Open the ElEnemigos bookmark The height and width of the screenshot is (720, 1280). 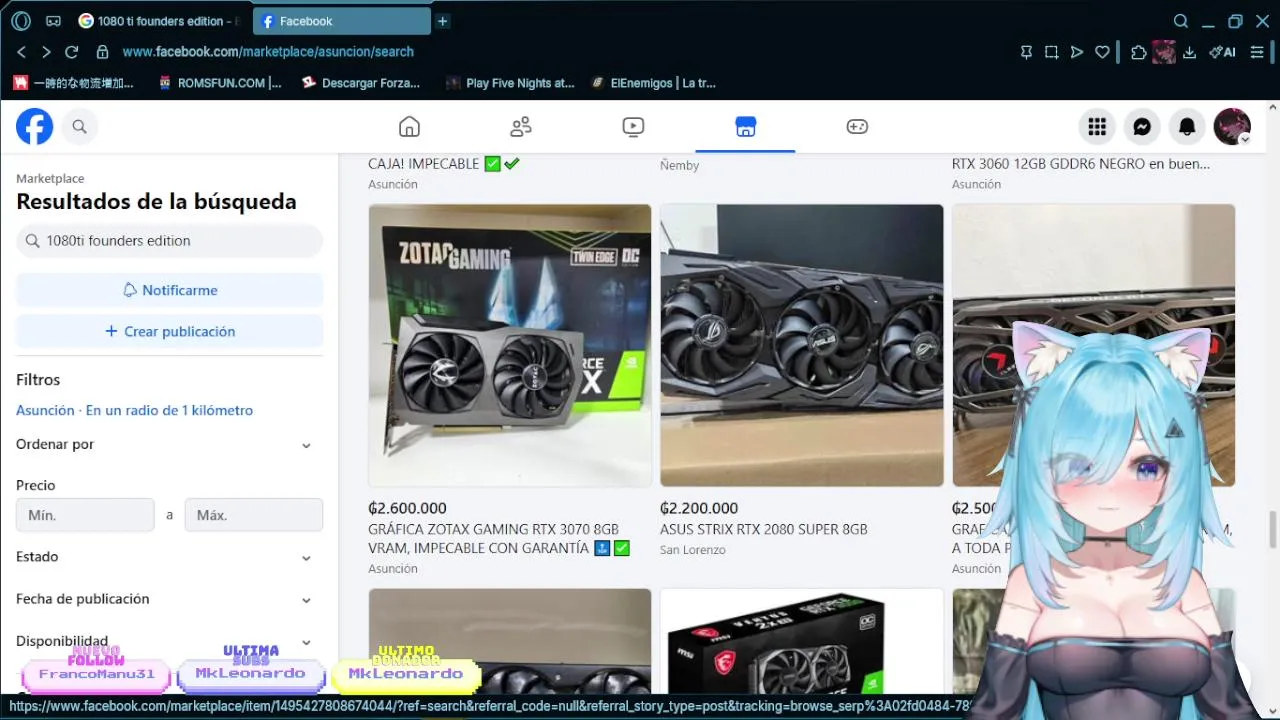tap(654, 83)
